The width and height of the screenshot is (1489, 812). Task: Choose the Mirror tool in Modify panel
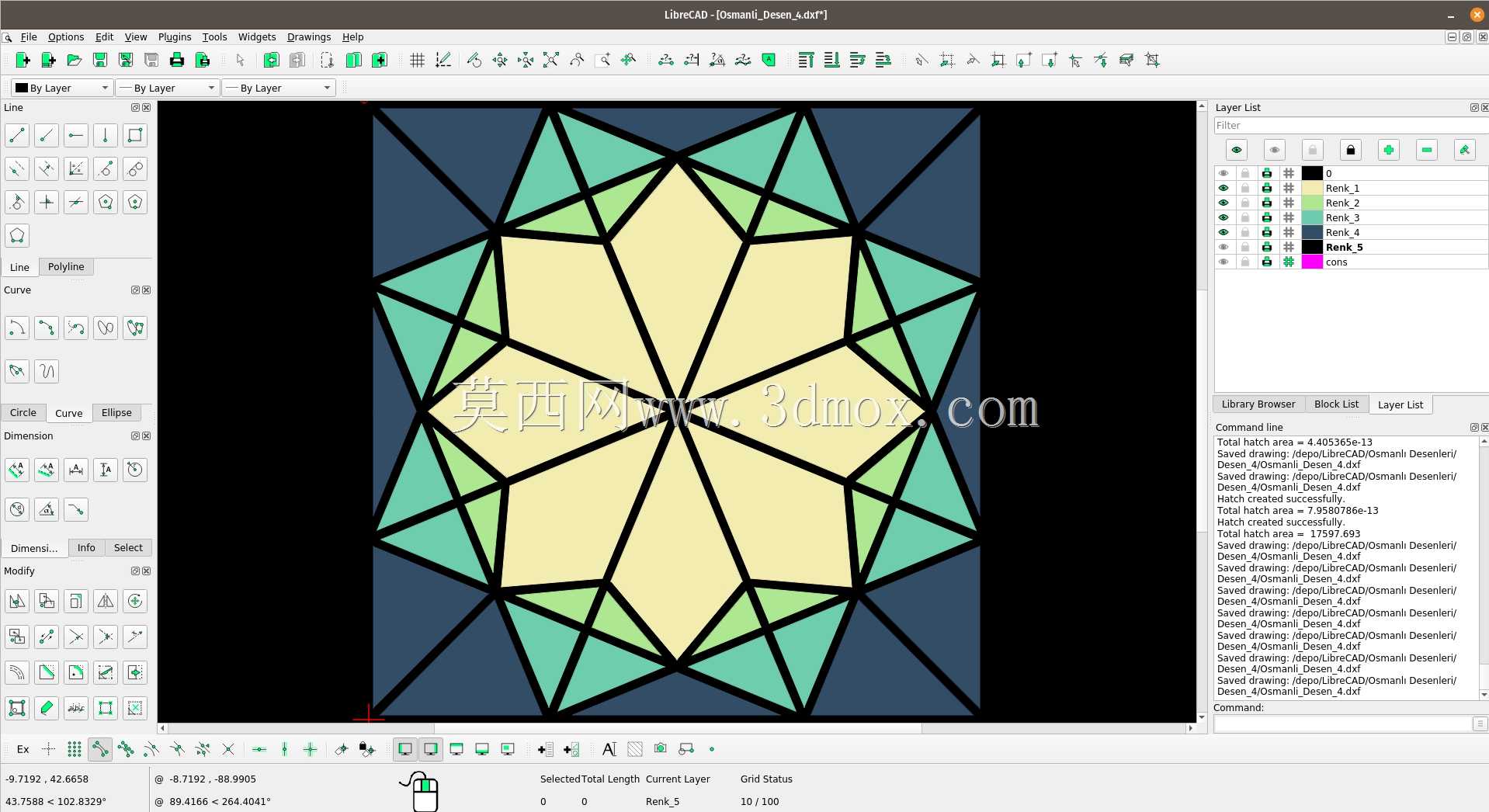click(x=106, y=601)
